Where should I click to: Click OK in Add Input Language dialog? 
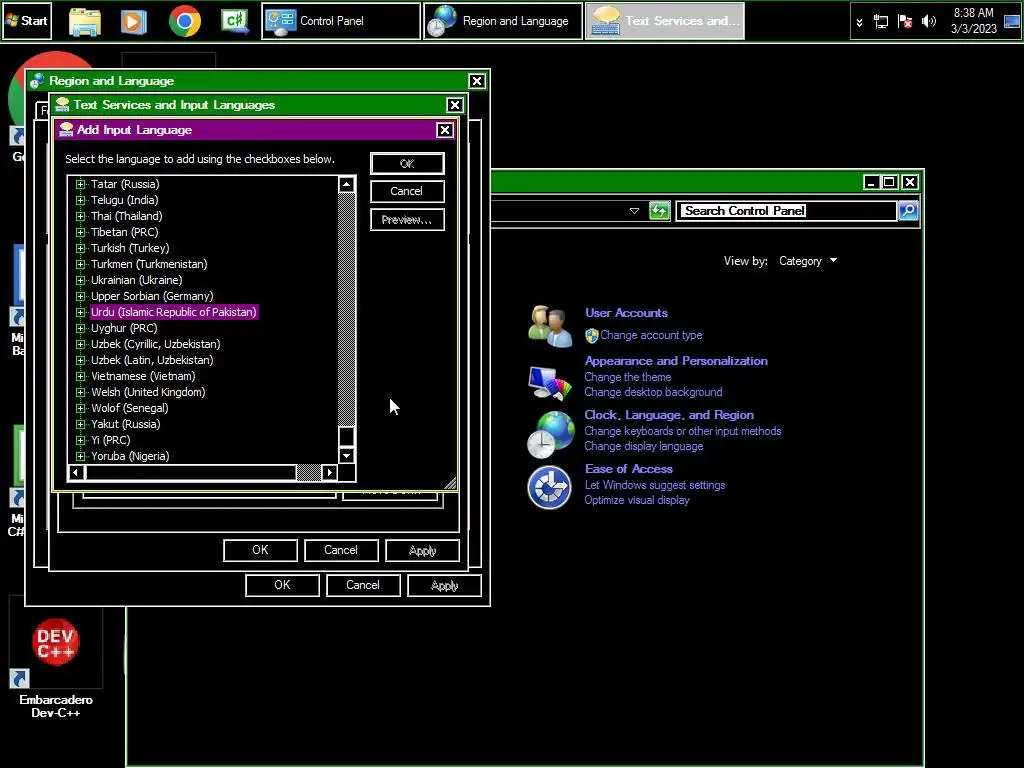pyautogui.click(x=407, y=163)
